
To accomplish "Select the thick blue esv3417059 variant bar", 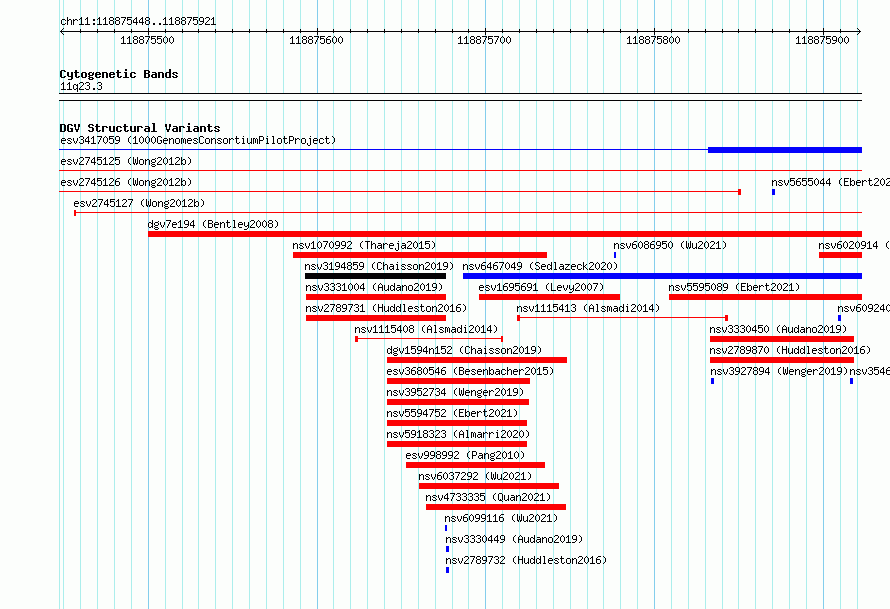I will 784,150.
